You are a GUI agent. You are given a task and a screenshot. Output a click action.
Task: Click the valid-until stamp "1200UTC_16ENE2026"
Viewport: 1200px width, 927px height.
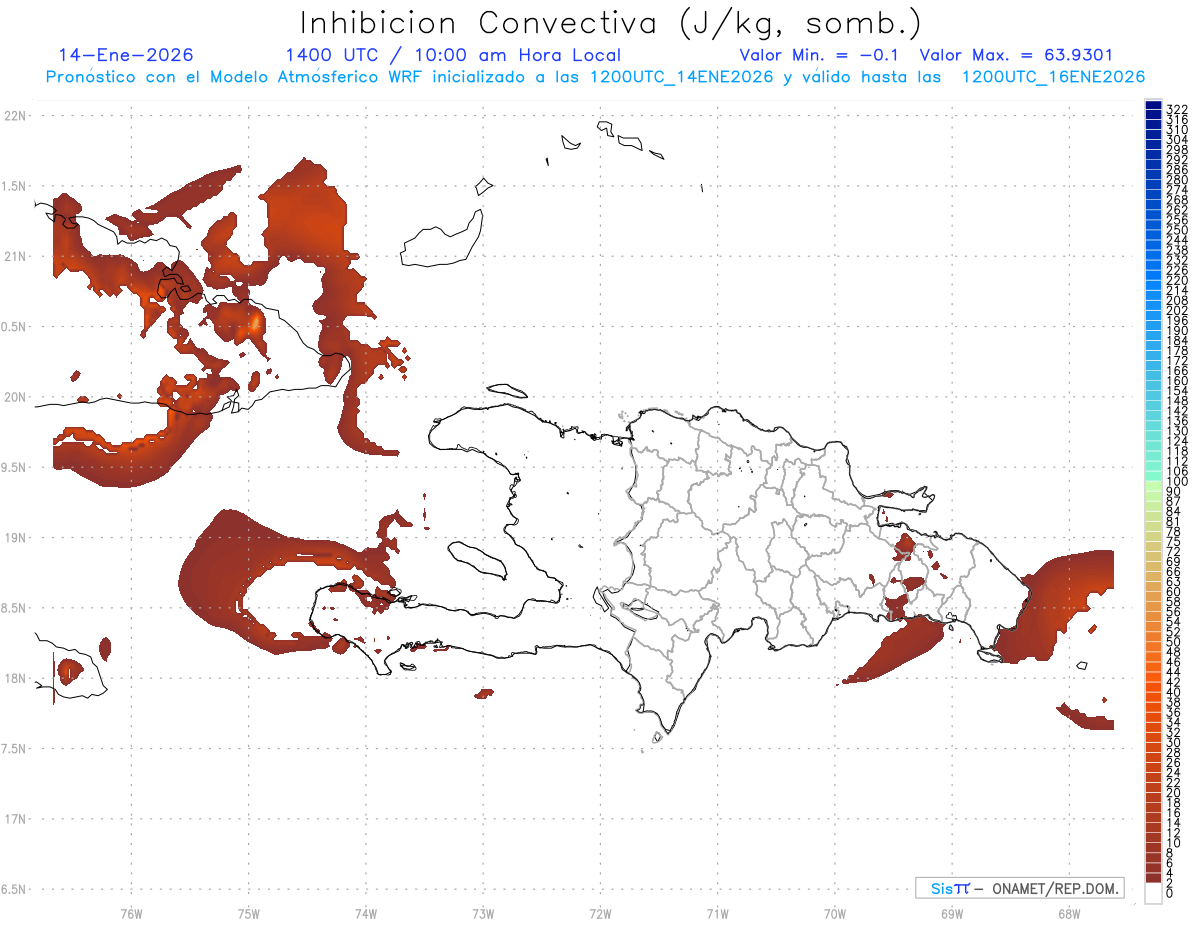point(1053,77)
